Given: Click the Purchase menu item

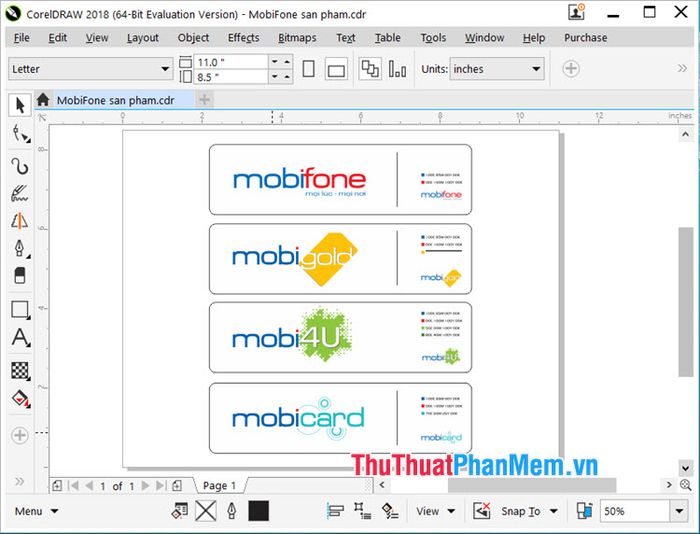Looking at the screenshot, I should pos(585,38).
